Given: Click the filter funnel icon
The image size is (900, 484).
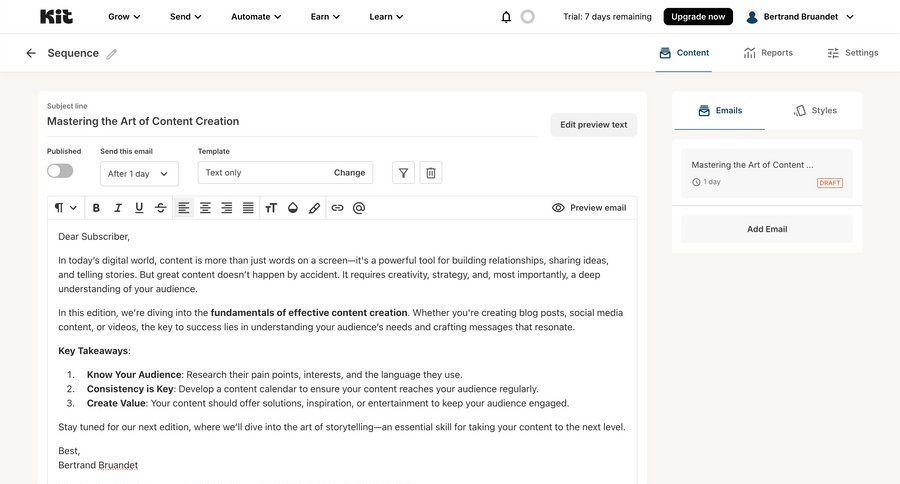Looking at the screenshot, I should coord(403,173).
